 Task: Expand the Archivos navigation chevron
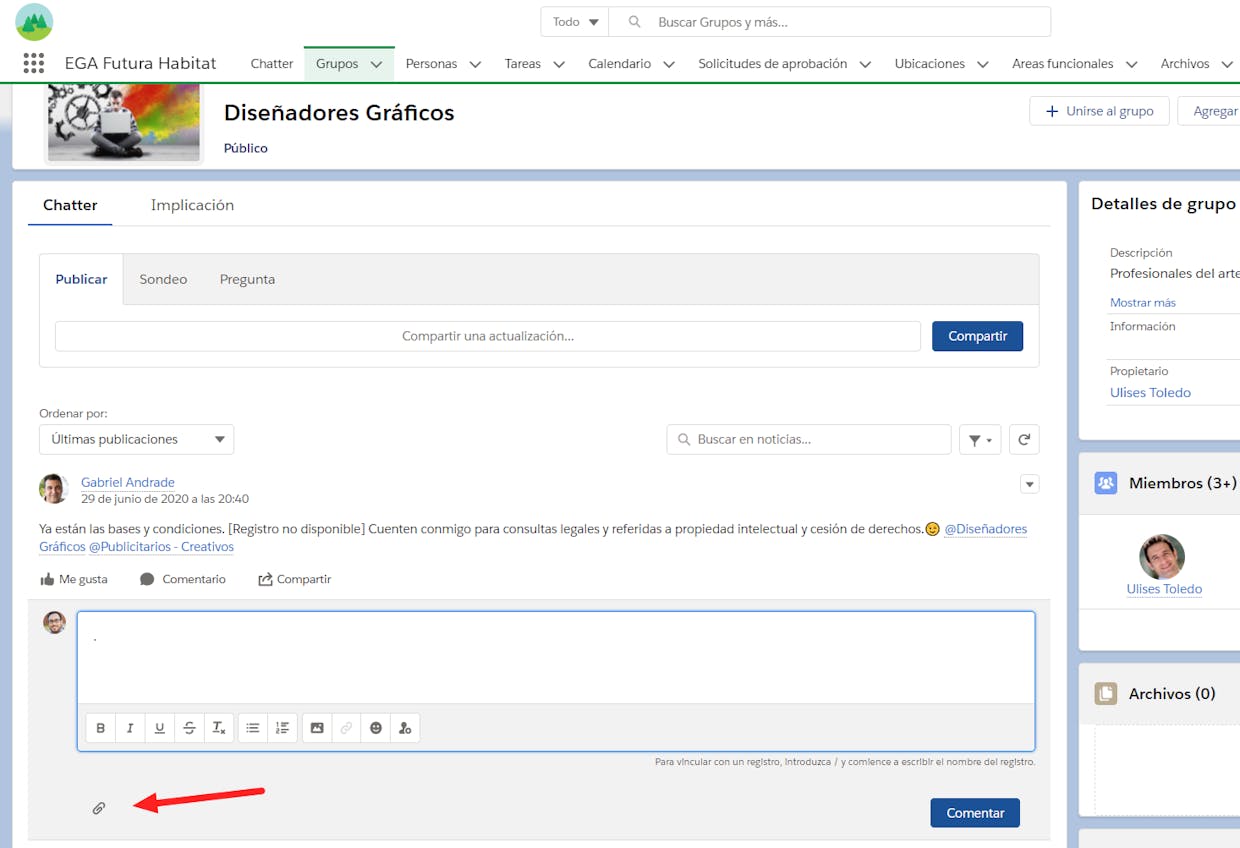tap(1227, 64)
